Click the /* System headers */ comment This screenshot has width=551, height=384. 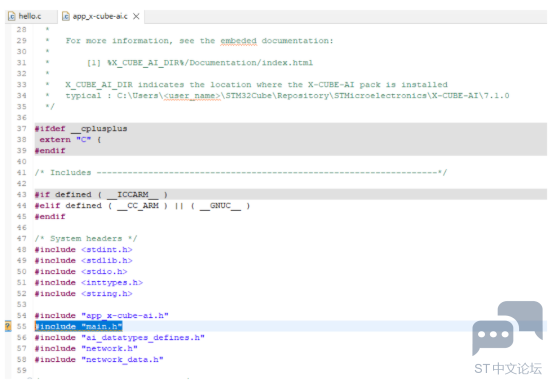tap(86, 239)
